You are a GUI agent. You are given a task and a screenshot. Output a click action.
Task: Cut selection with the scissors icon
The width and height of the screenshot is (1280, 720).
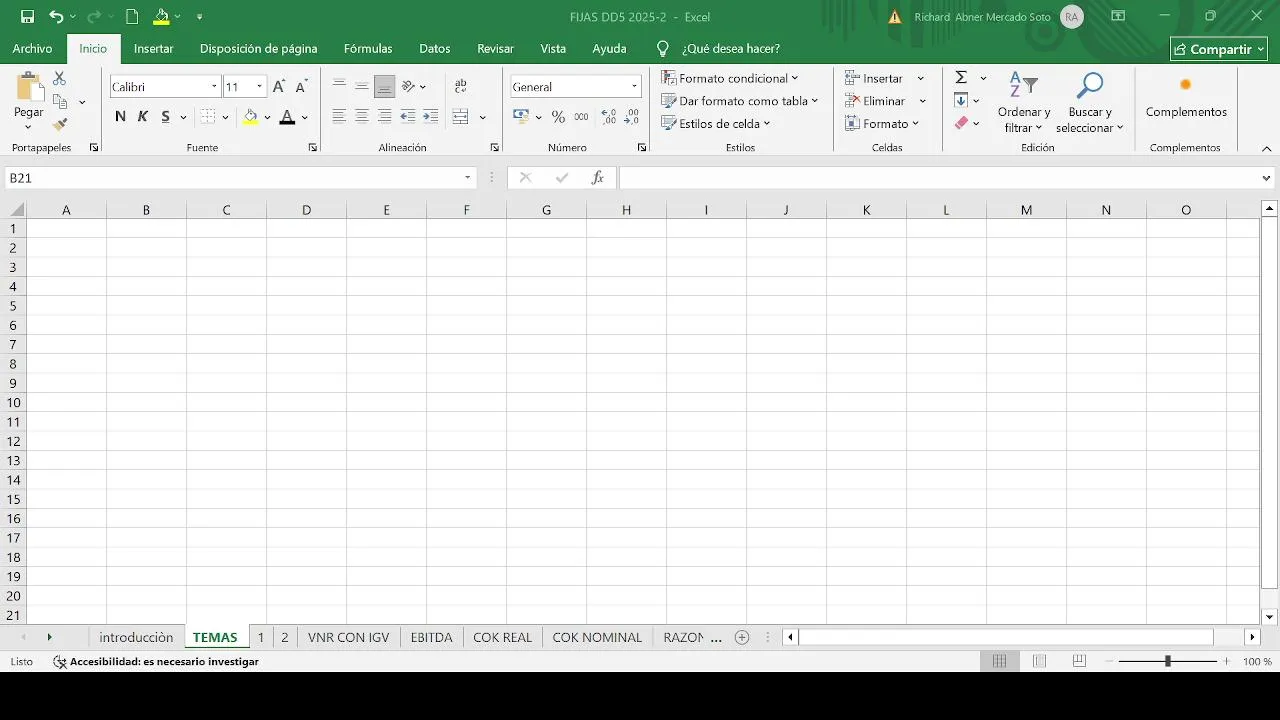[59, 78]
